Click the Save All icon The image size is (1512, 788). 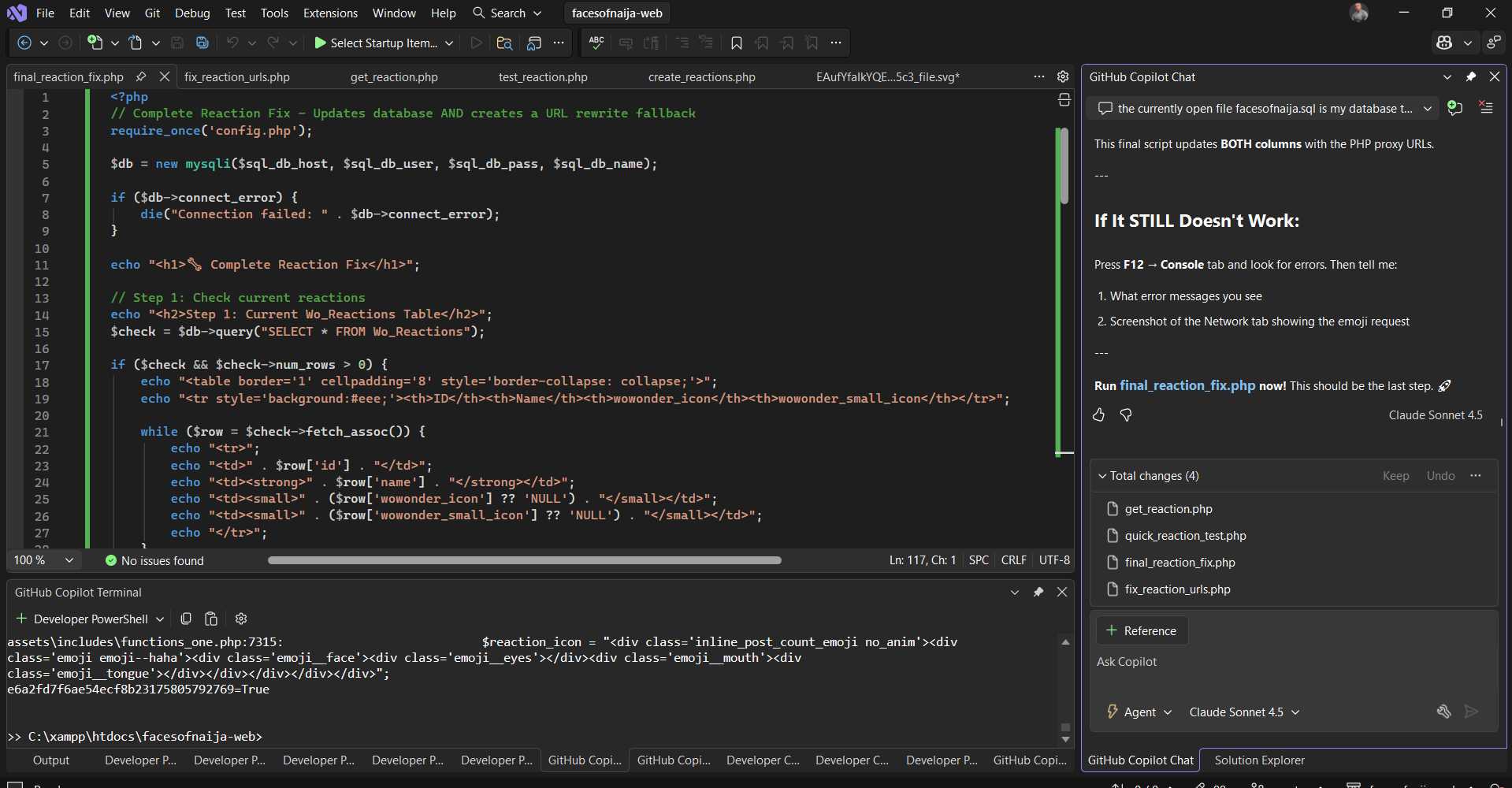[202, 43]
